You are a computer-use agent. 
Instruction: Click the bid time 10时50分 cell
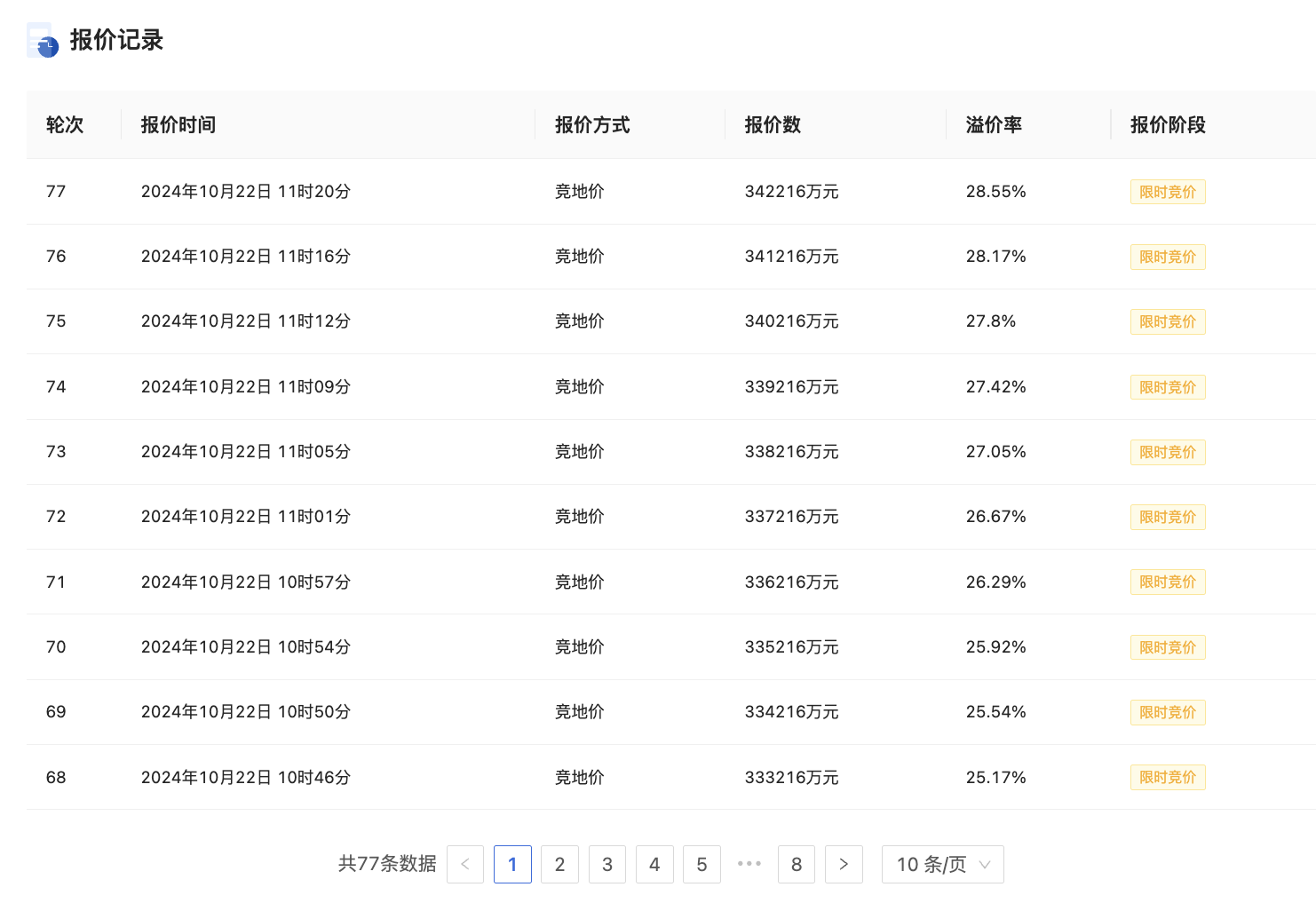(246, 712)
